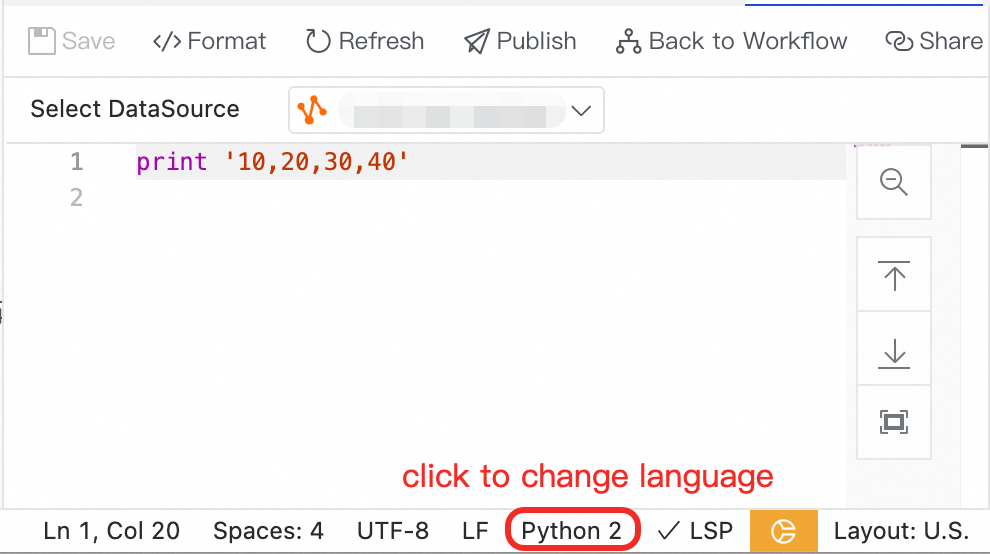990x554 pixels.
Task: Toggle the LSP checkmark in status bar
Action: click(696, 531)
